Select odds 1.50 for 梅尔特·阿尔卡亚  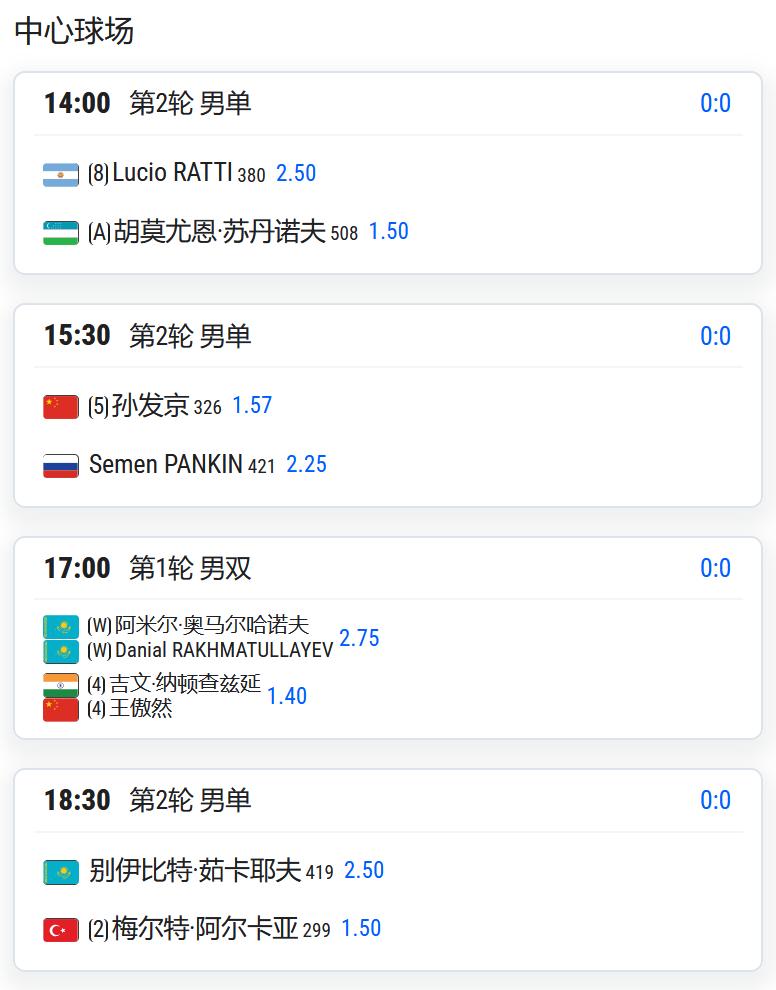coord(361,928)
